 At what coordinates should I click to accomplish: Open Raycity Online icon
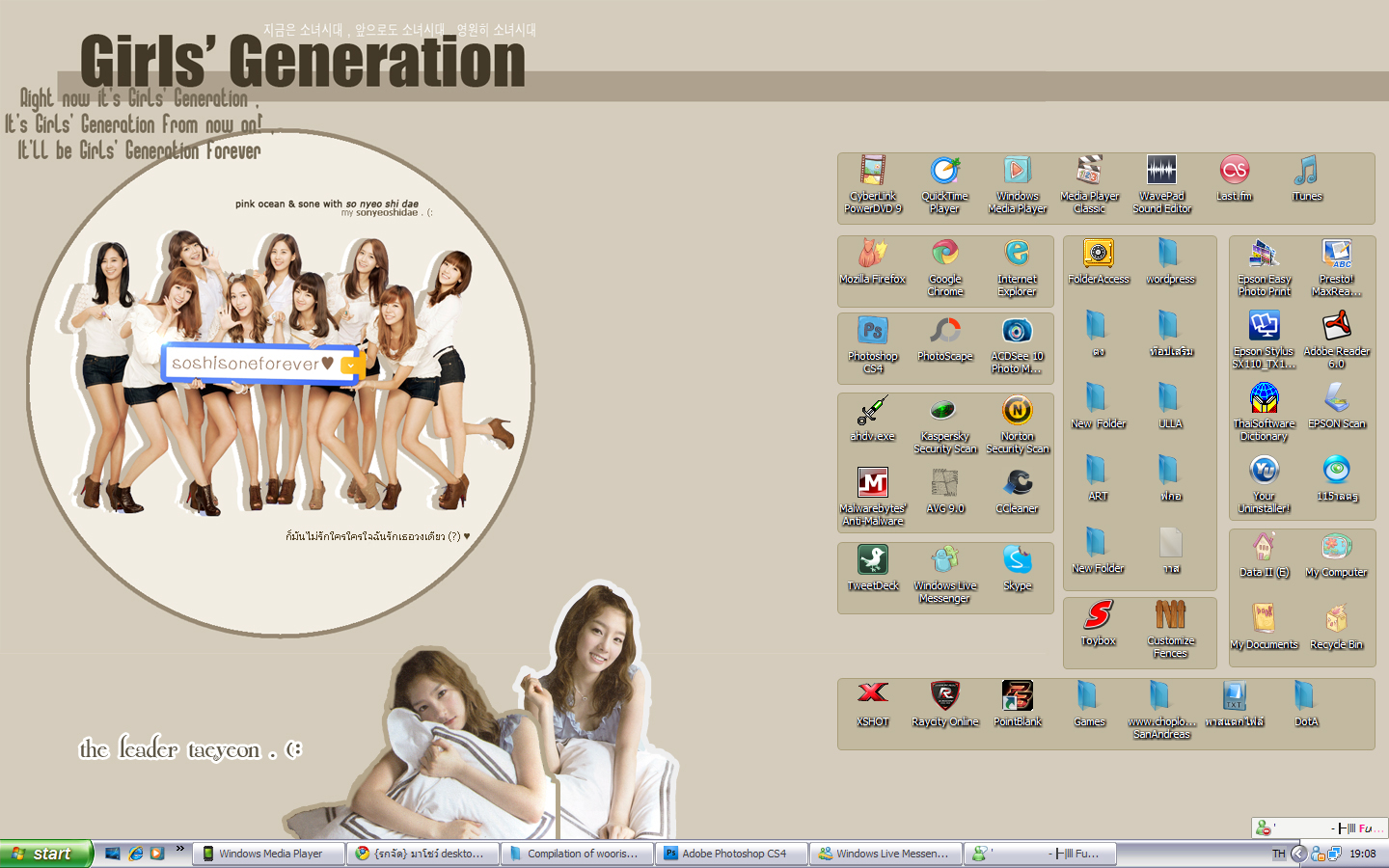coord(945,704)
